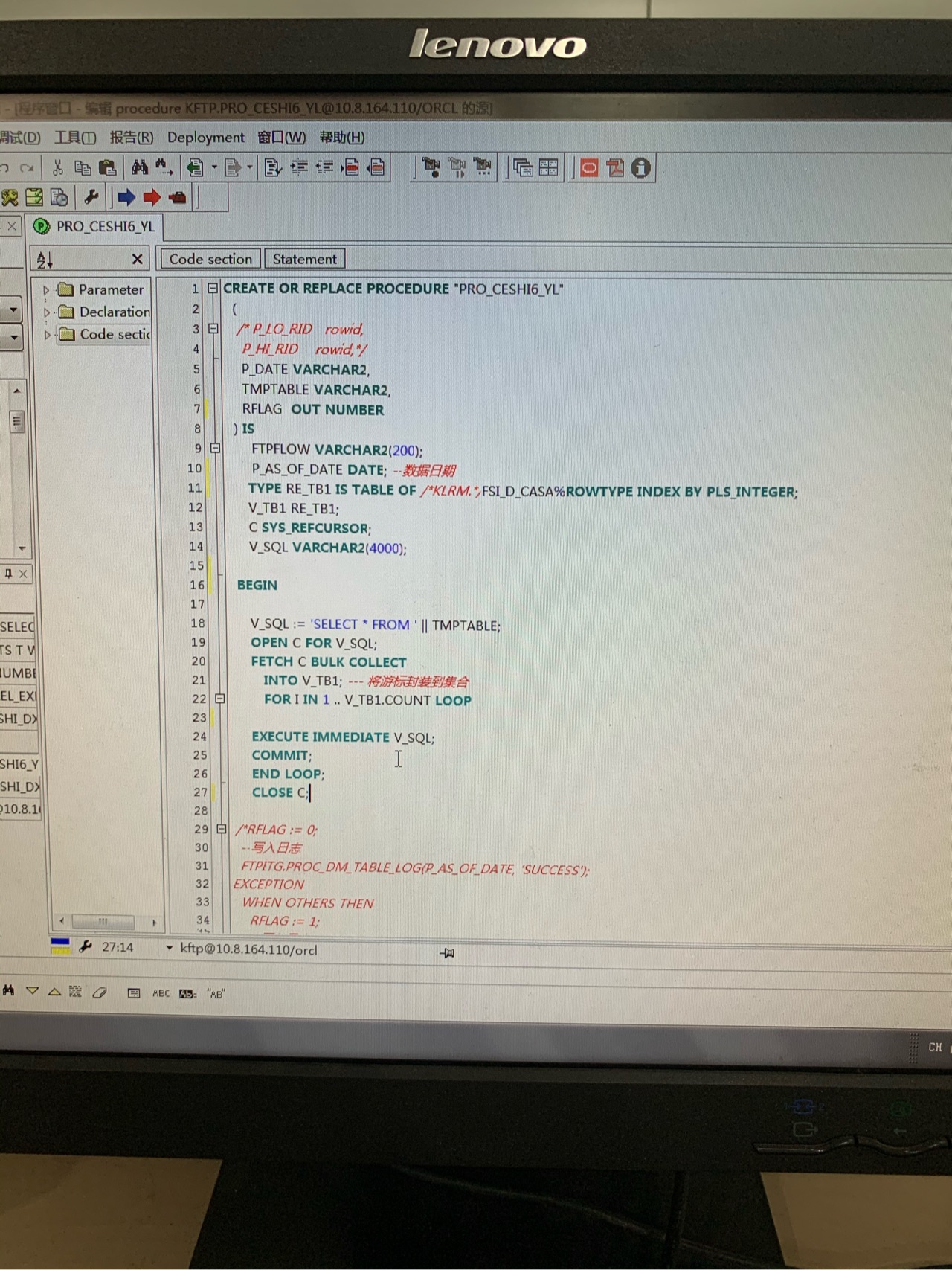
Task: Click the Cut scissors icon
Action: pos(57,168)
